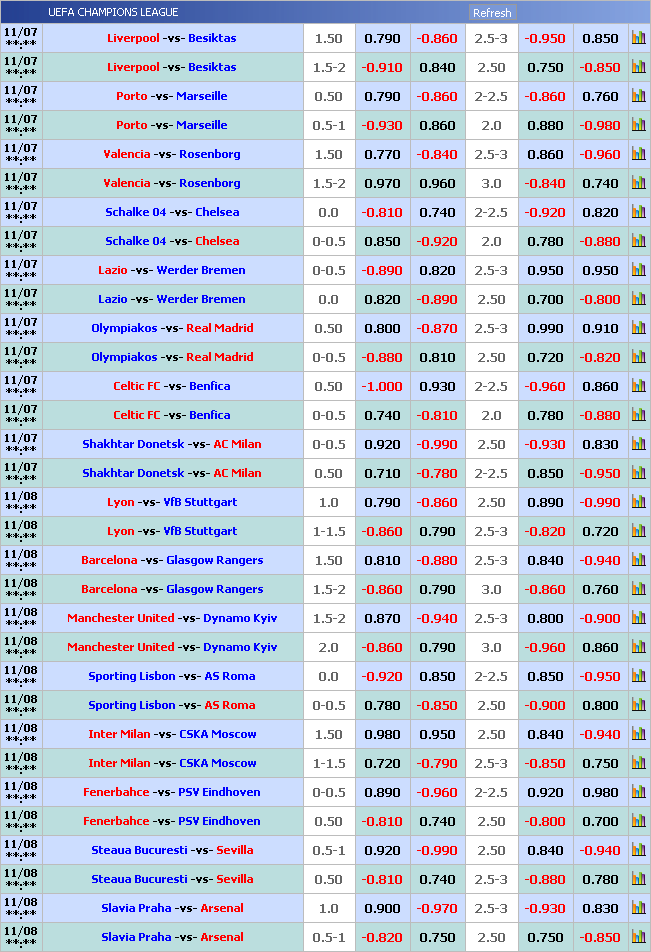Click the UEFA CHAMPIONS LEAGUE header title

pos(113,12)
